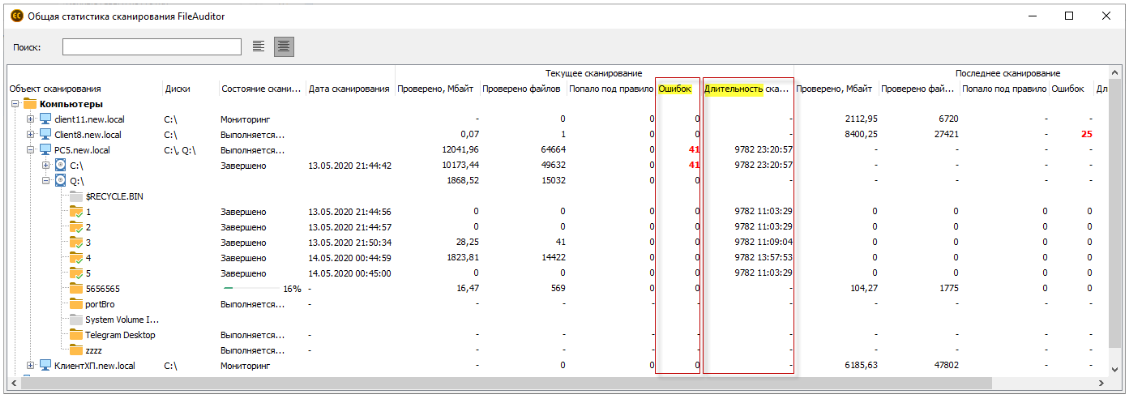This screenshot has width=1128, height=397.
Task: Click the Компьютеры folder icon
Action: [x=30, y=104]
